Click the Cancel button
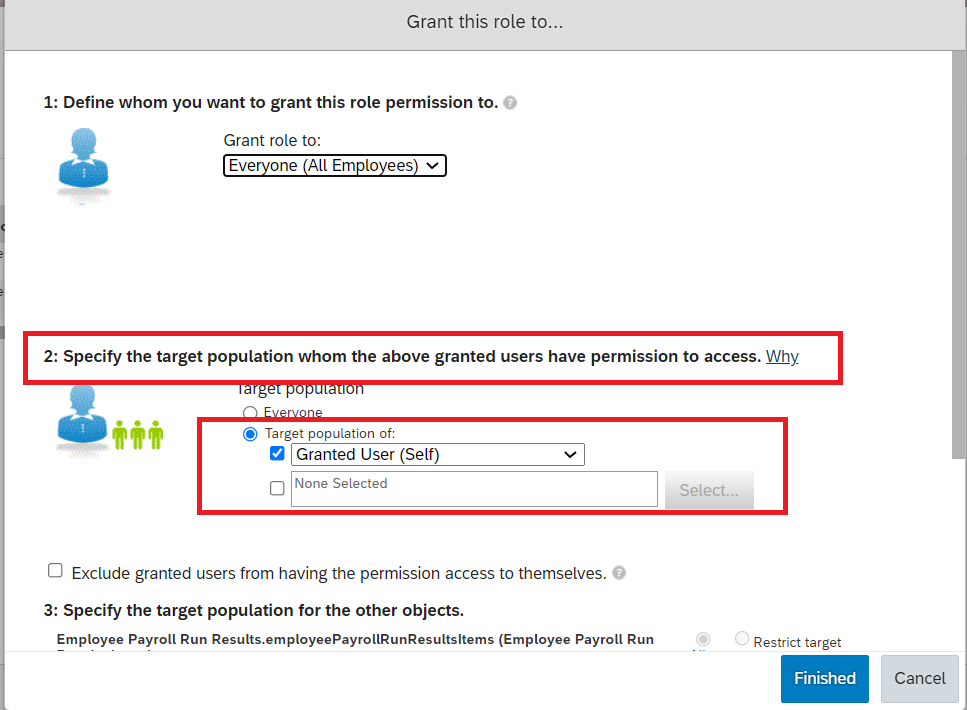Viewport: 967px width, 710px height. 920,679
